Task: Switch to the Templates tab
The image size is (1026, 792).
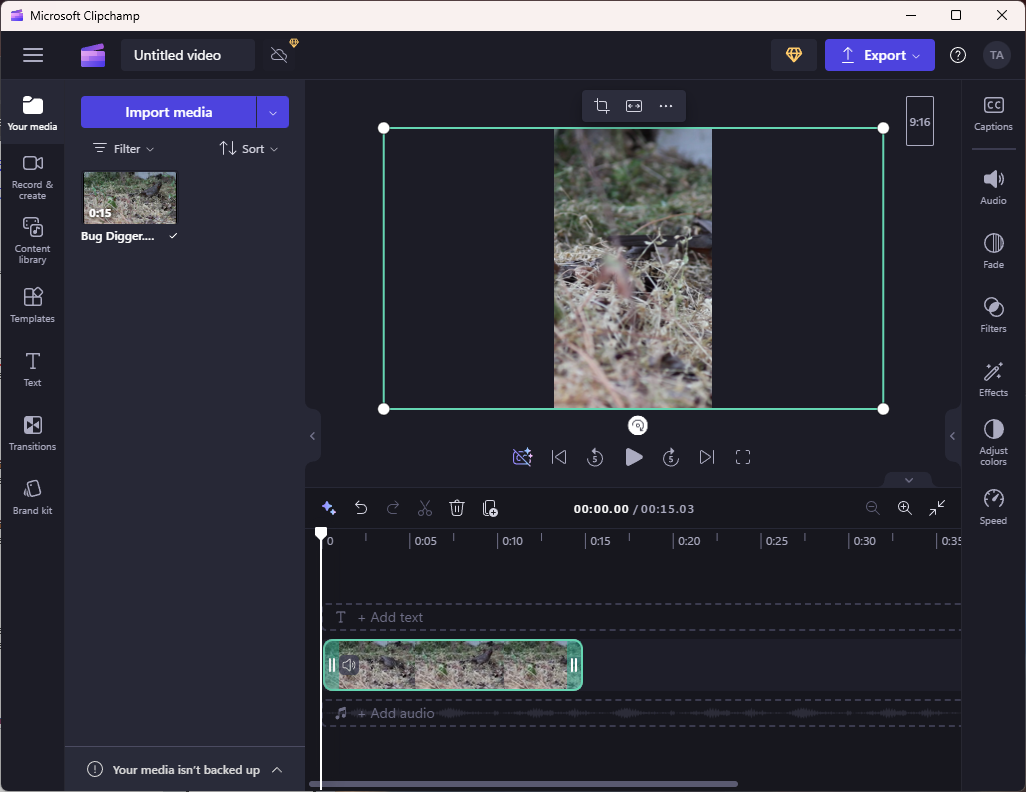Action: (33, 304)
